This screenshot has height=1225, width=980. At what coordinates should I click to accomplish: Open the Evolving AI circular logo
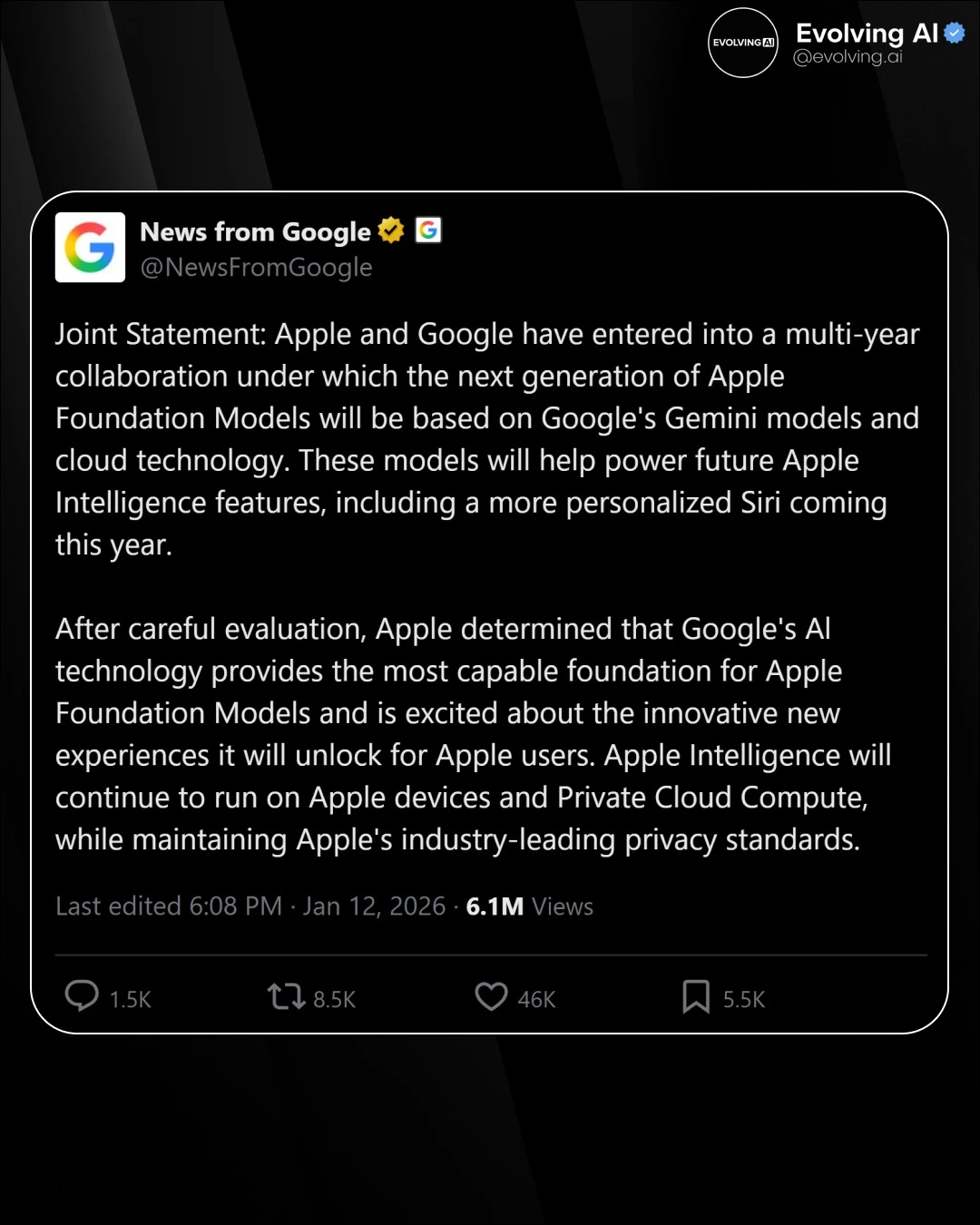pyautogui.click(x=743, y=43)
